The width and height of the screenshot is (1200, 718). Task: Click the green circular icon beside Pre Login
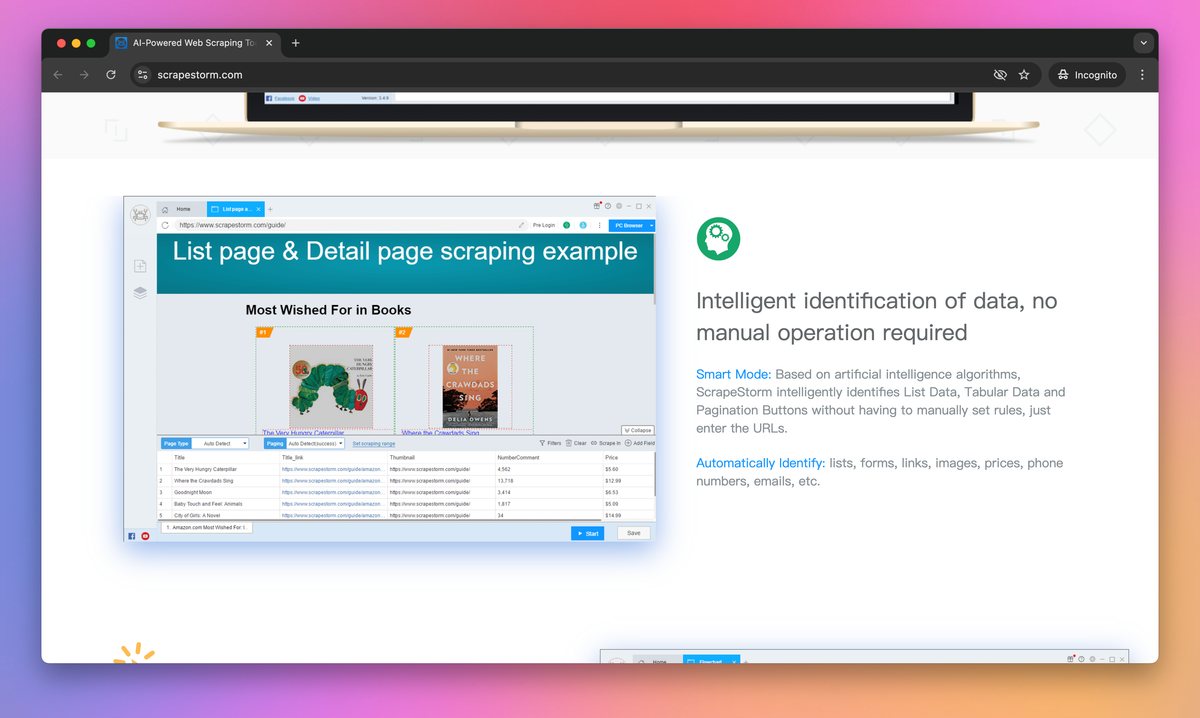point(567,225)
